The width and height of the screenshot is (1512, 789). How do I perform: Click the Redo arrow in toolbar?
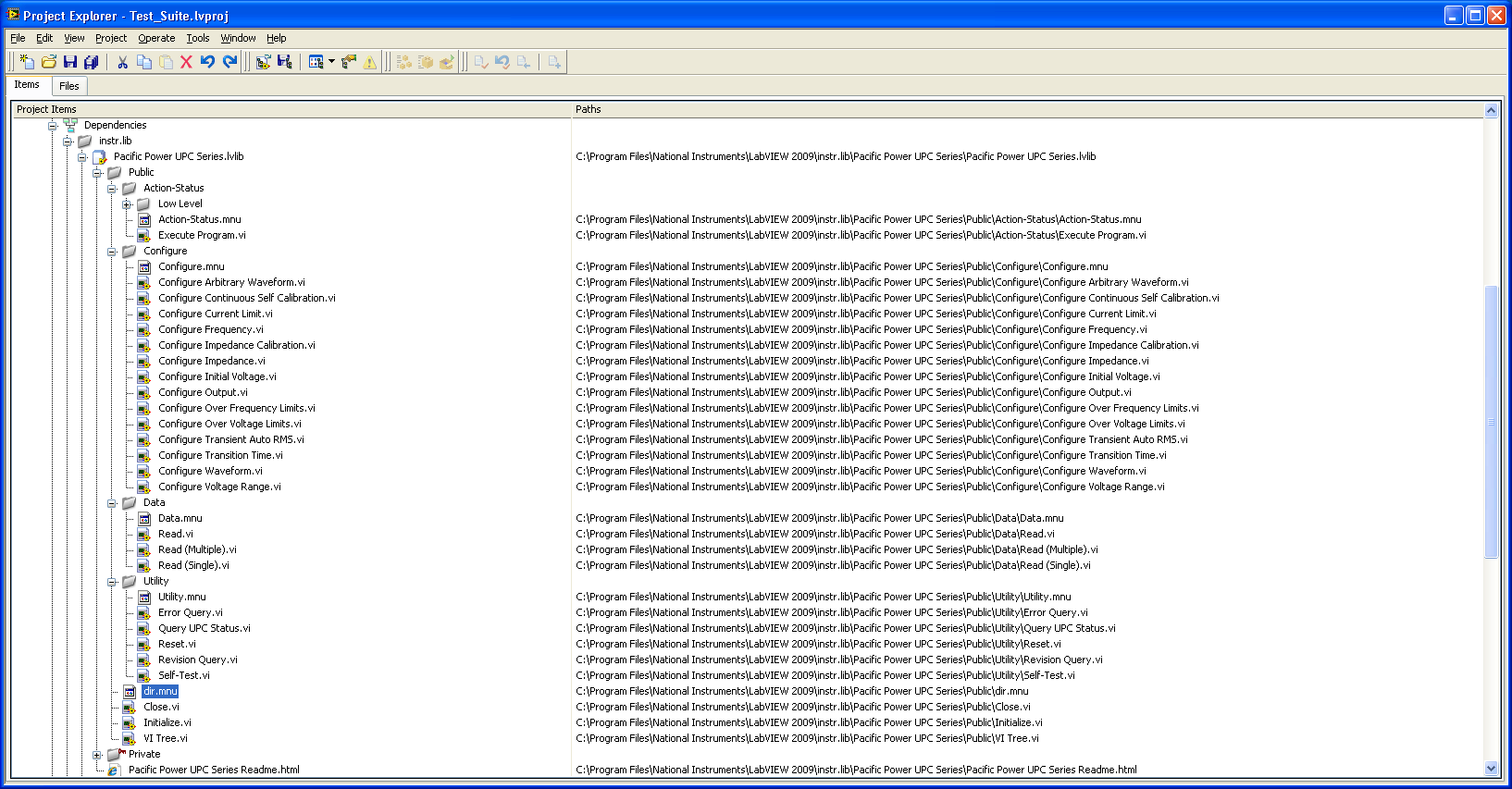pyautogui.click(x=230, y=62)
